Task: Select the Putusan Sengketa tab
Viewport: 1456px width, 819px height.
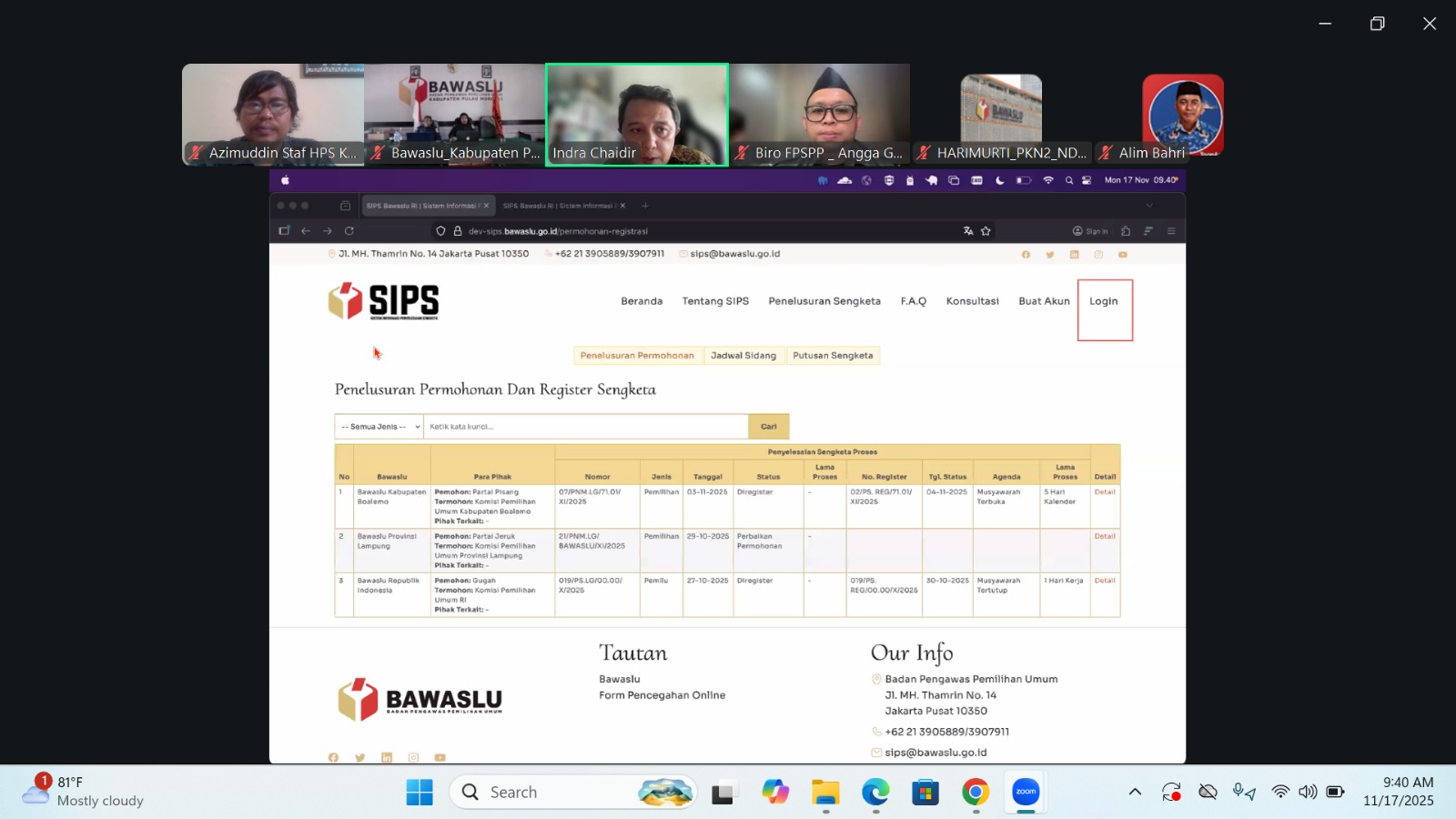Action: tap(832, 356)
